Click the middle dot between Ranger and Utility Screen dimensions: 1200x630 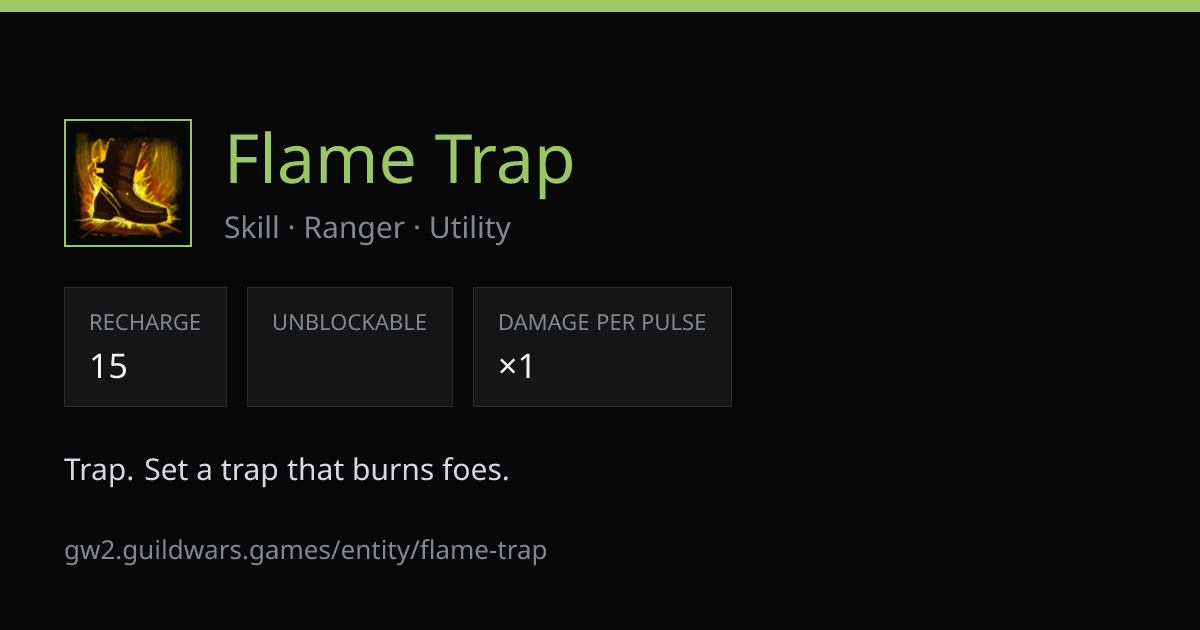(x=417, y=229)
